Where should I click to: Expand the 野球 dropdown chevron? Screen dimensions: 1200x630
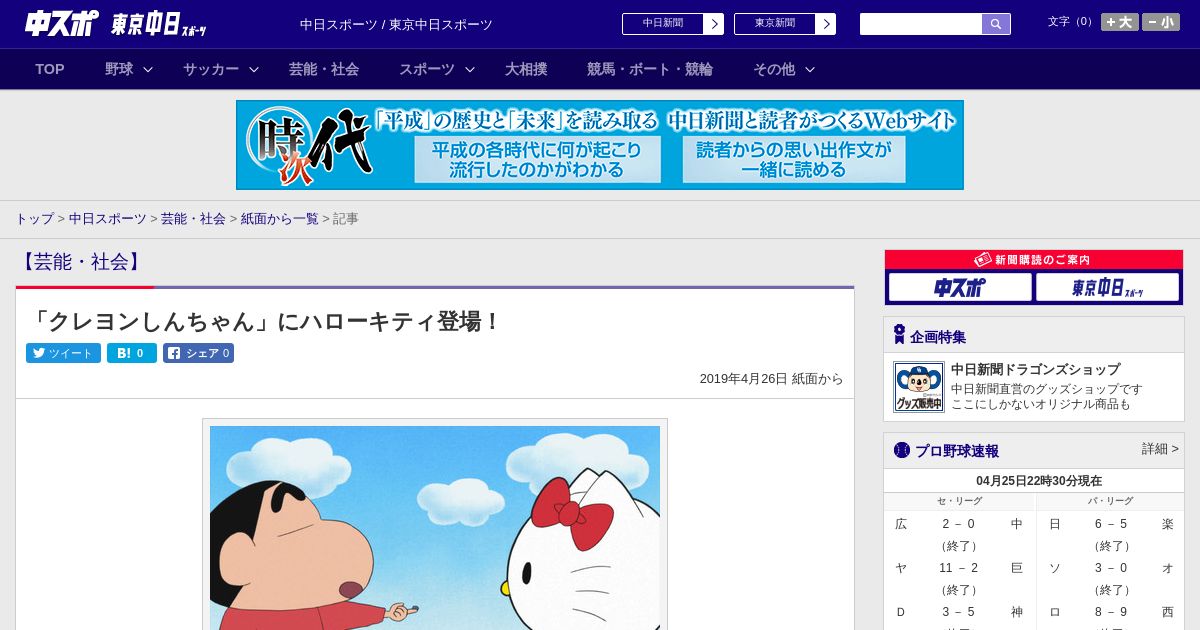148,69
